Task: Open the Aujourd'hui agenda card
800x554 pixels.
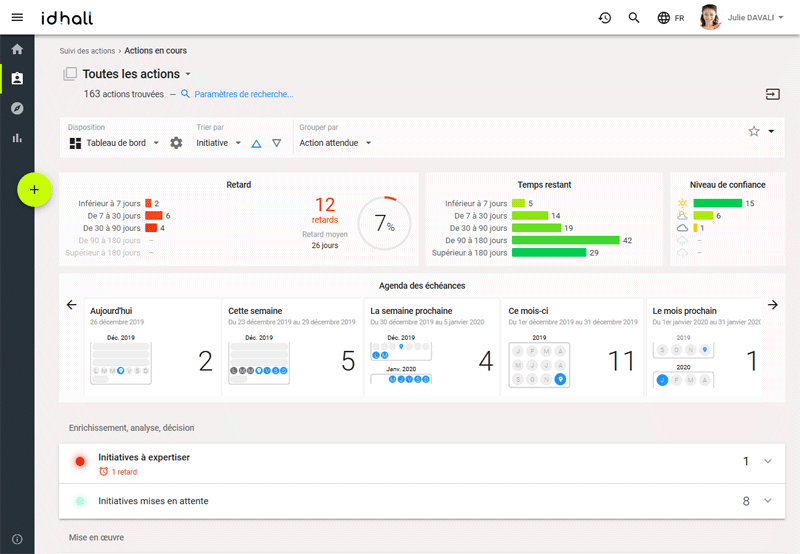Action: [x=152, y=347]
